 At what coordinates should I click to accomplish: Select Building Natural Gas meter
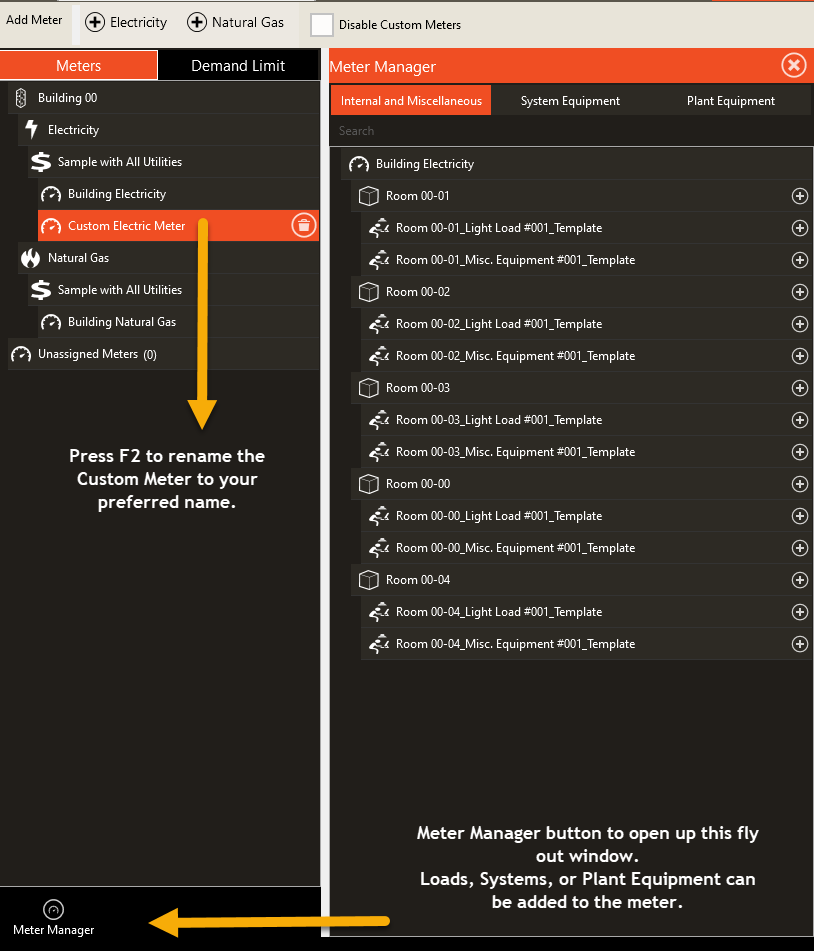tap(178, 322)
